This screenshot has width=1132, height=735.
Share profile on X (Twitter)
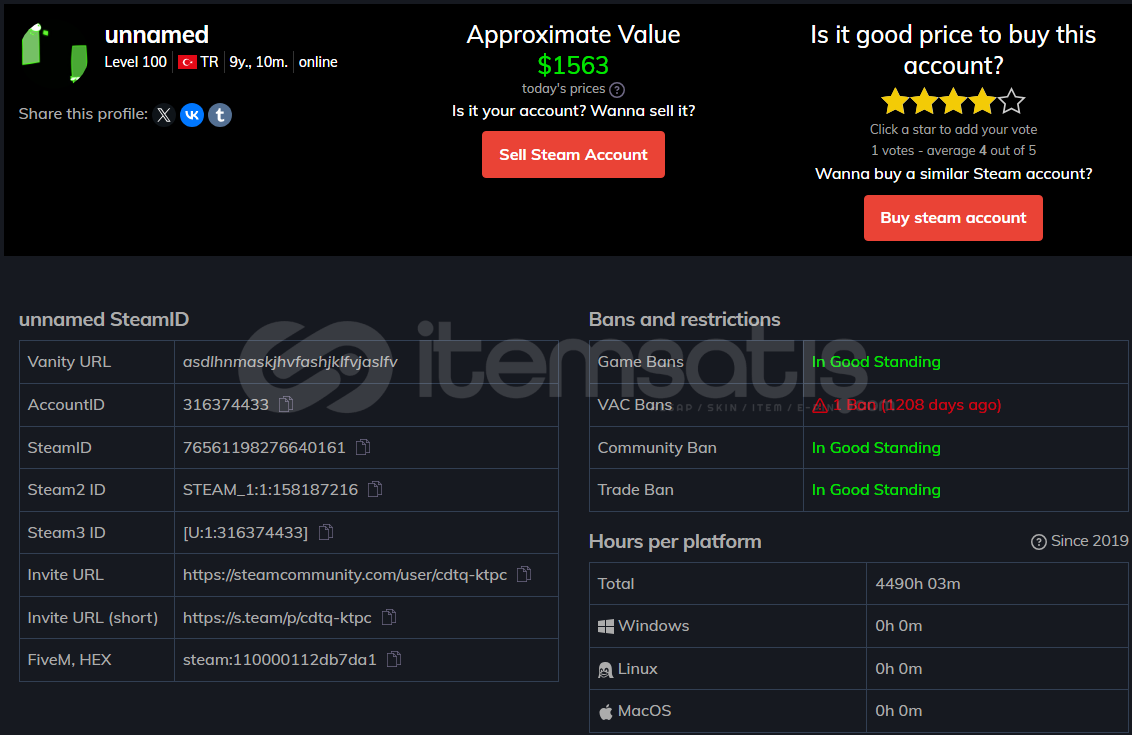(164, 115)
